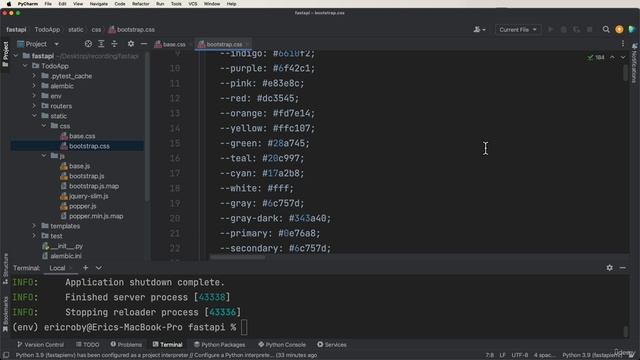This screenshot has height=360, width=640.
Task: Select popper.min.js.map file in tree
Action: [x=96, y=216]
